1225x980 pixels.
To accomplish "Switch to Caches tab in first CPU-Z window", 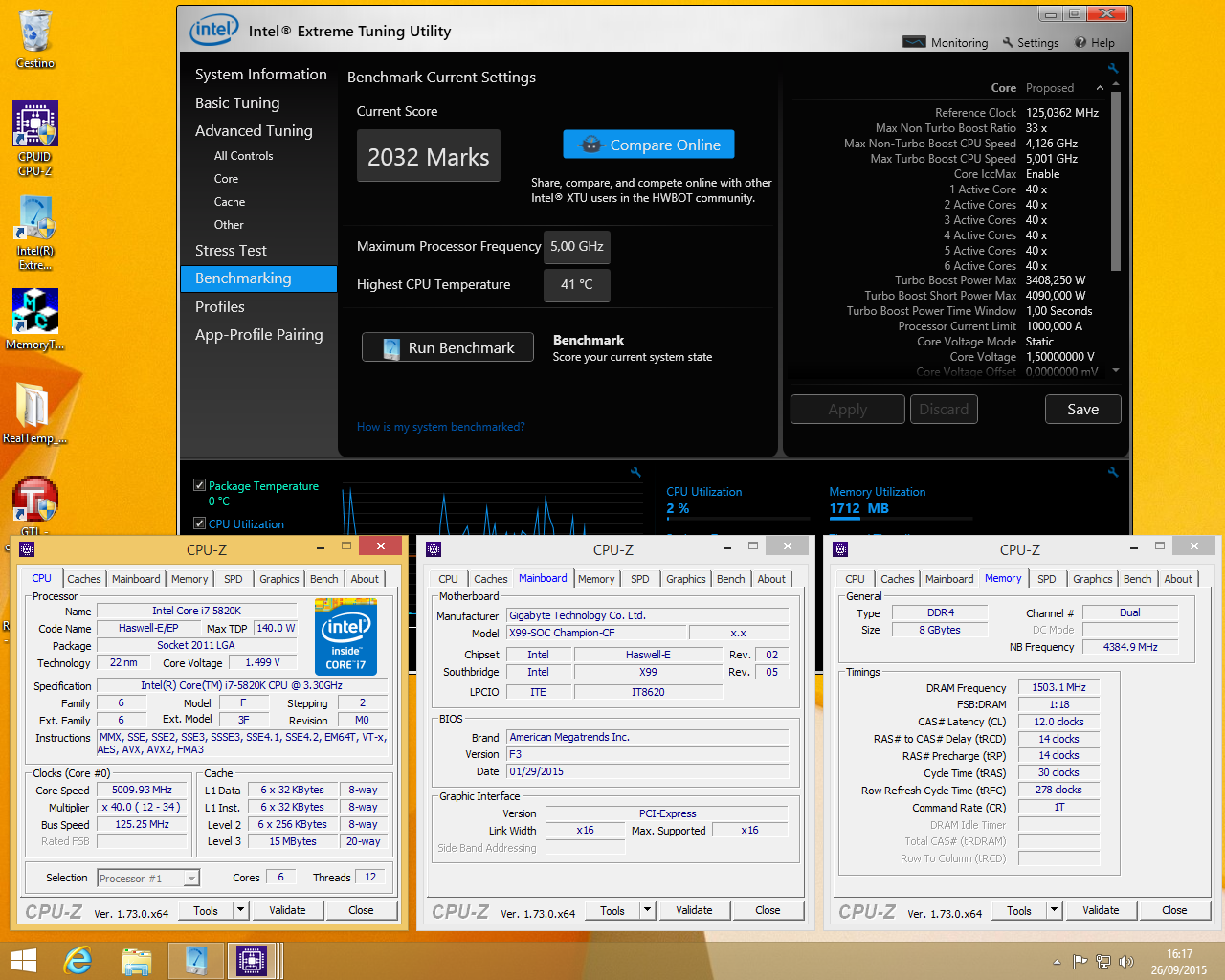I will pyautogui.click(x=84, y=579).
